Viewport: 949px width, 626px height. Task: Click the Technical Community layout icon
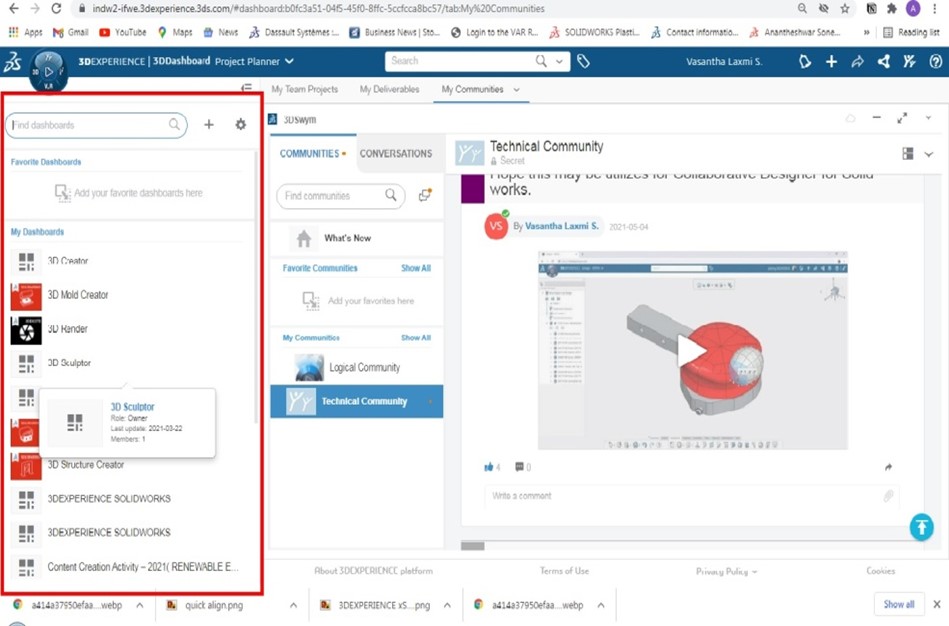pos(907,154)
